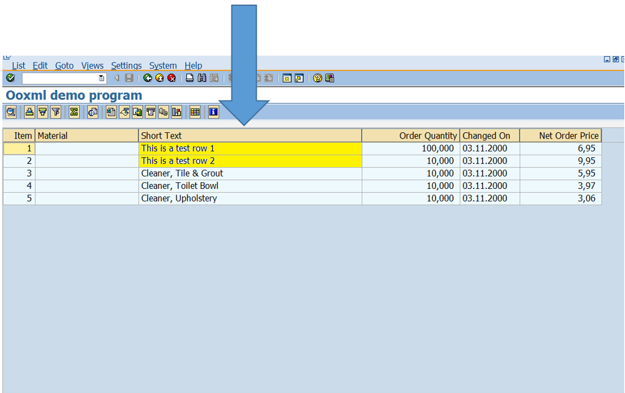Open the Settings menu
This screenshot has width=625, height=393.
click(x=126, y=65)
